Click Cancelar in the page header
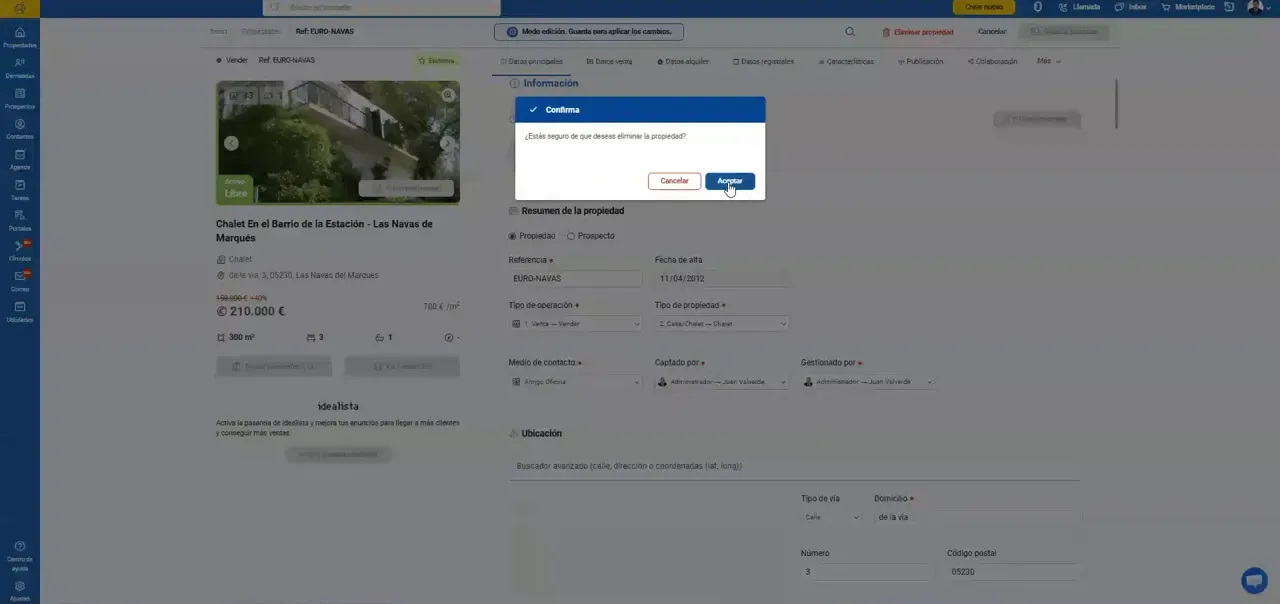1280x604 pixels. [x=992, y=32]
